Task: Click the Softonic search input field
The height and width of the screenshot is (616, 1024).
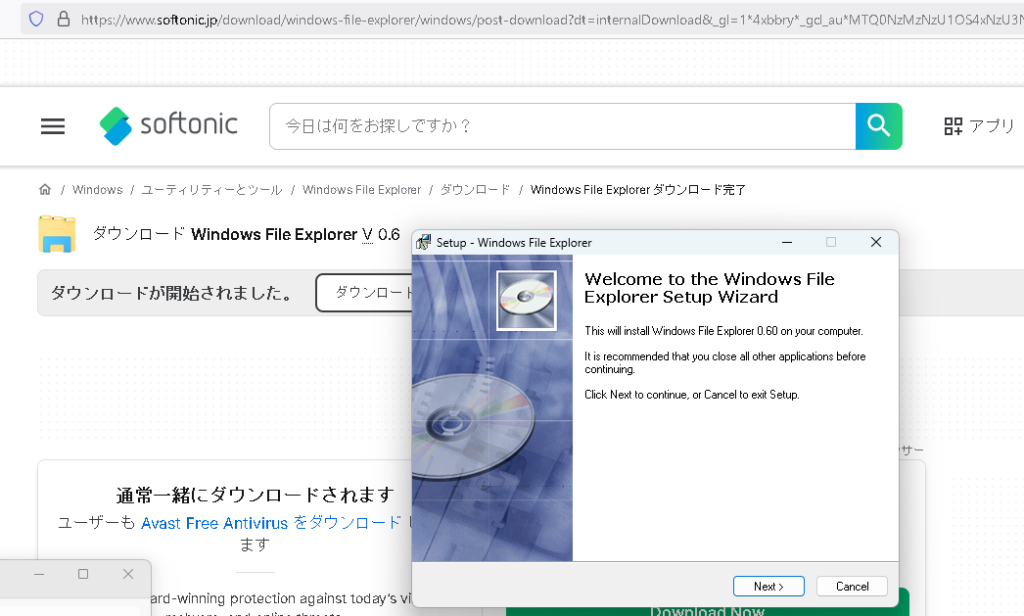Action: click(x=562, y=126)
